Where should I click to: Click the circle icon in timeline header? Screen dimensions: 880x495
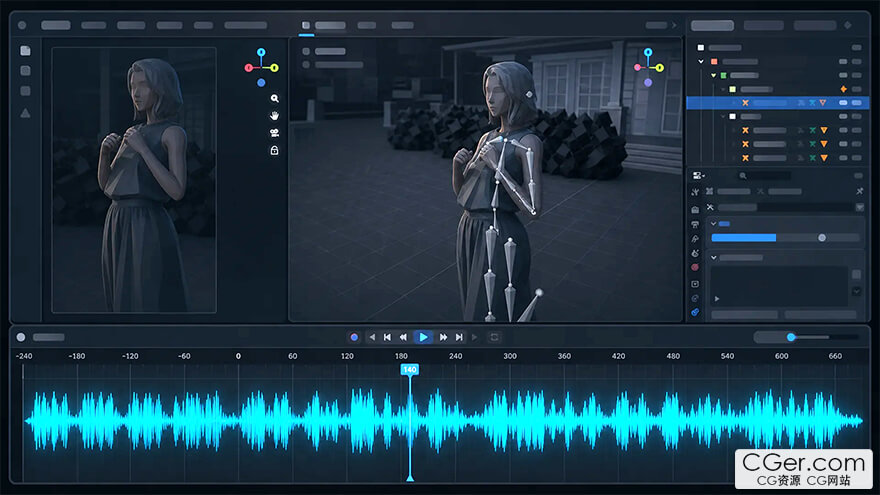21,337
